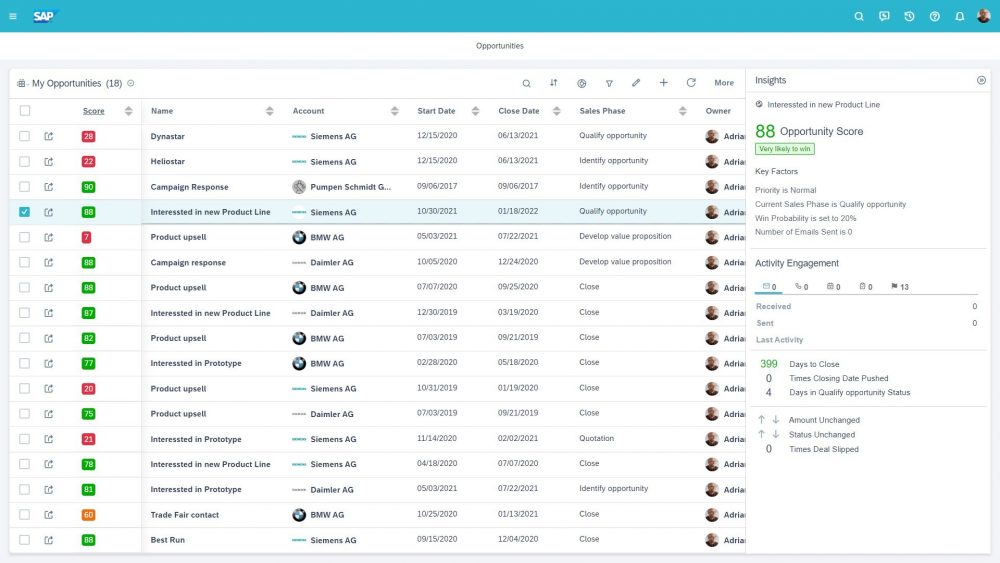Open the More toolbar menu
Screen dimensions: 1000x563
[724, 83]
